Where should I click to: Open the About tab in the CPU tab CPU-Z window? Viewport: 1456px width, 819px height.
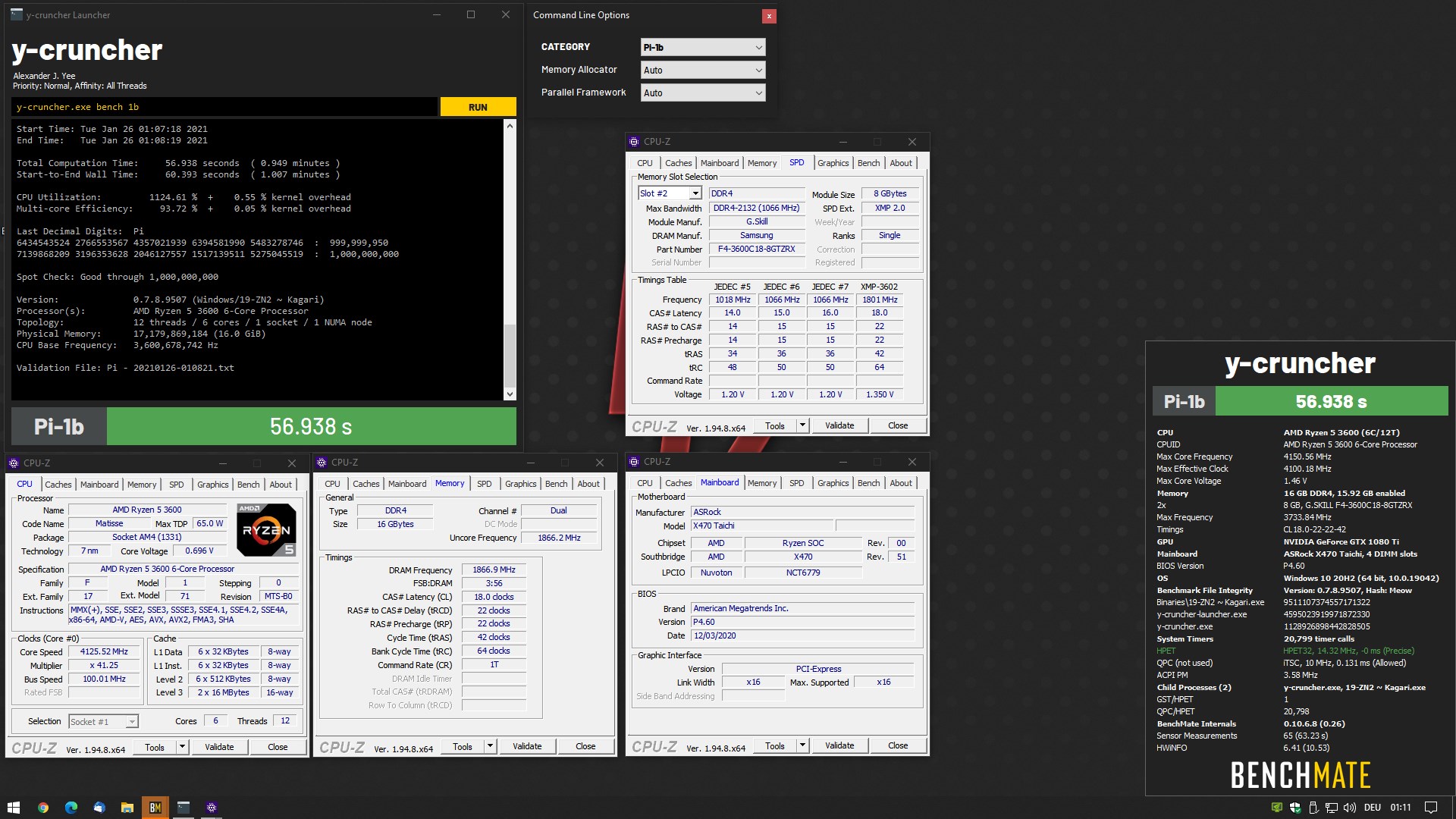click(x=281, y=485)
